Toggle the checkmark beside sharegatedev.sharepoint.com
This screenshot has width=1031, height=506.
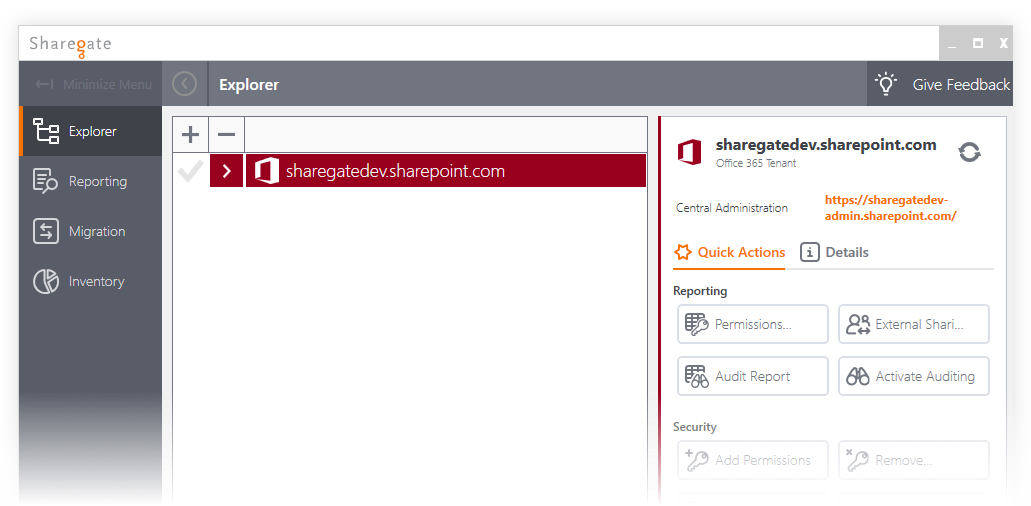190,171
